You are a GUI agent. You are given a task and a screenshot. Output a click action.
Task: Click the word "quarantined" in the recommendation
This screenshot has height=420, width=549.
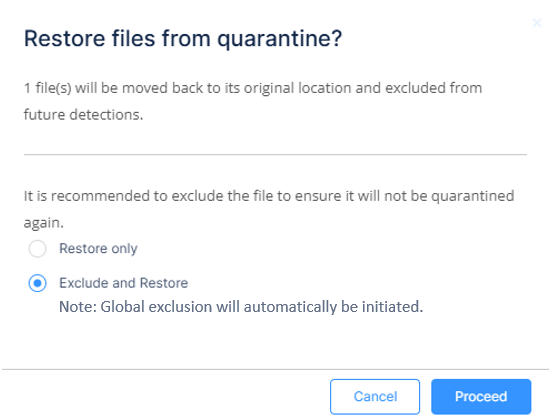tap(472, 196)
